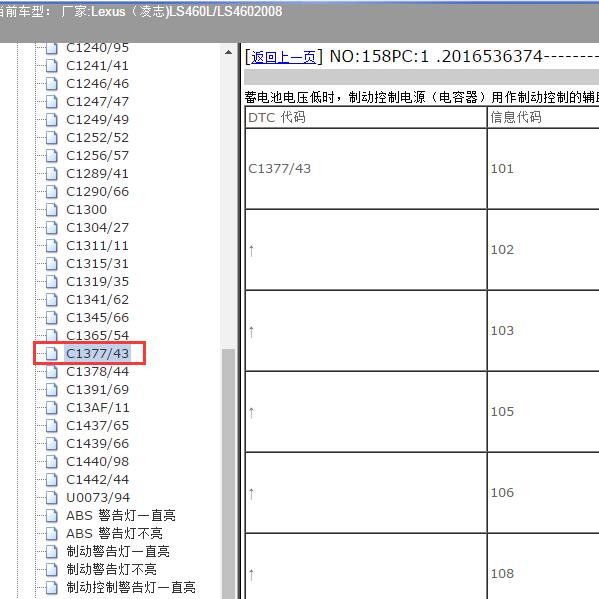Select DTC entry C1341/62
The height and width of the screenshot is (599, 599).
click(x=97, y=300)
